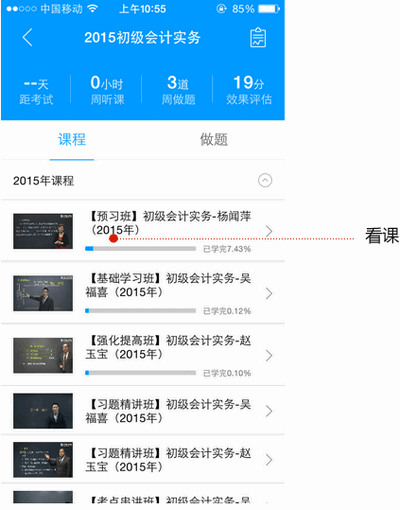Screen dimensions: 400x510
Task: Collapse the 2015年课程 section
Action: click(265, 180)
